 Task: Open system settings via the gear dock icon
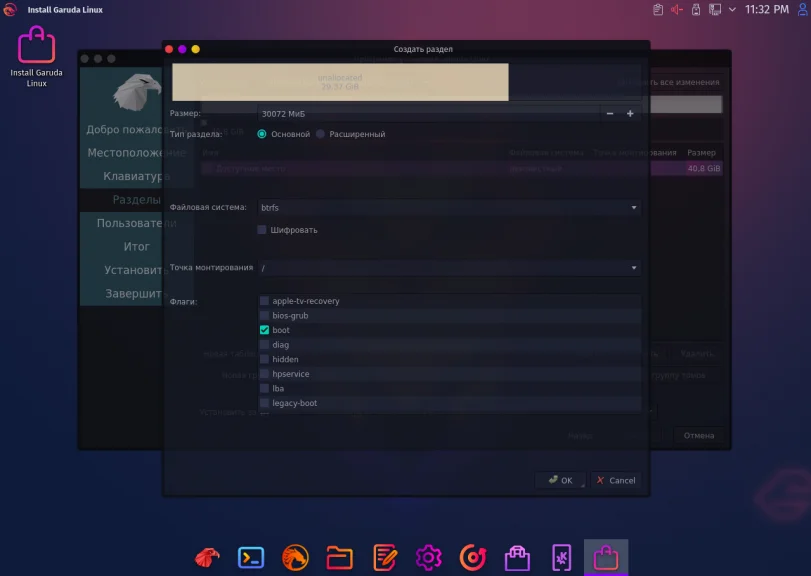[430, 557]
